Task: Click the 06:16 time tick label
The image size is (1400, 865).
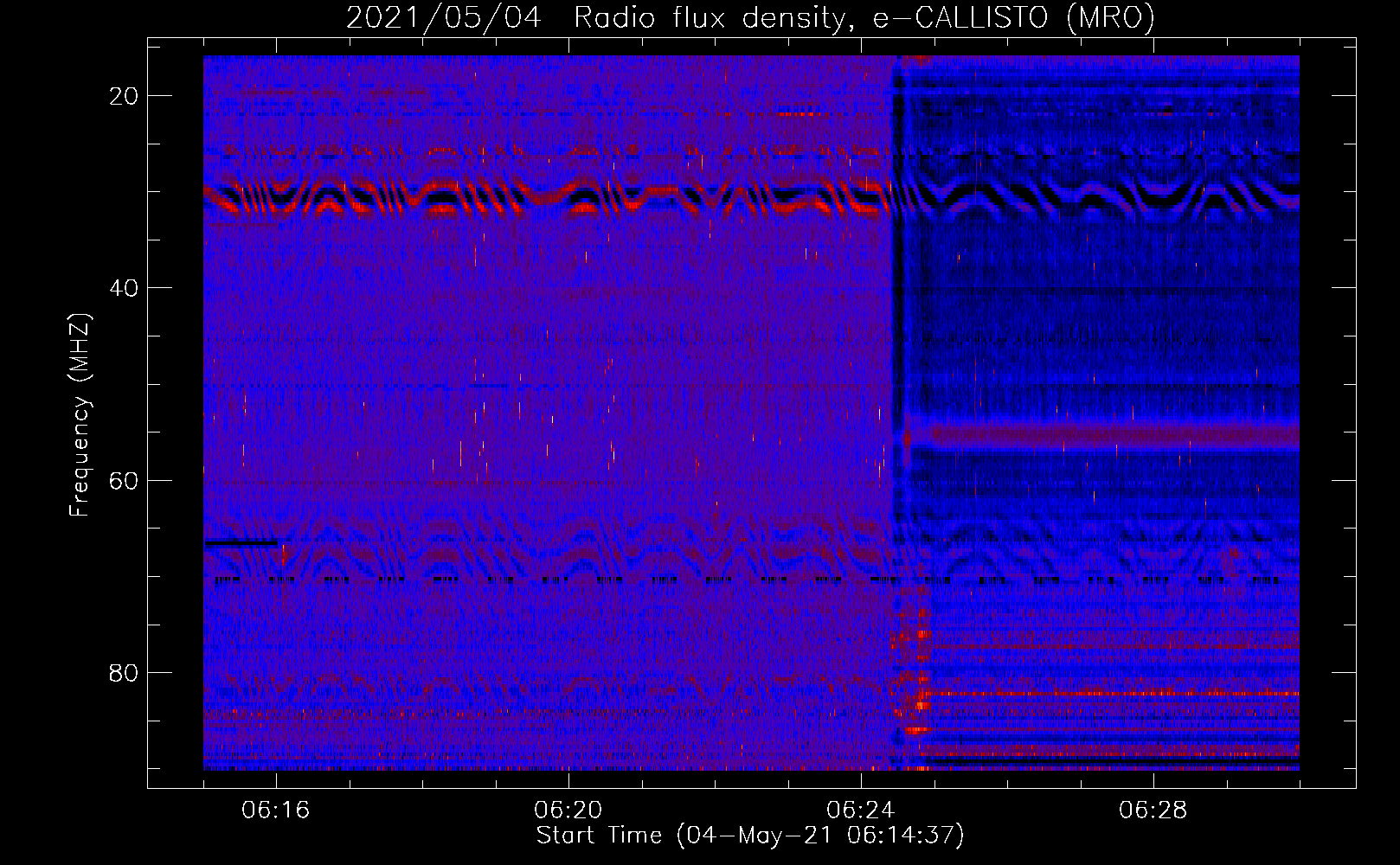Action: (276, 811)
